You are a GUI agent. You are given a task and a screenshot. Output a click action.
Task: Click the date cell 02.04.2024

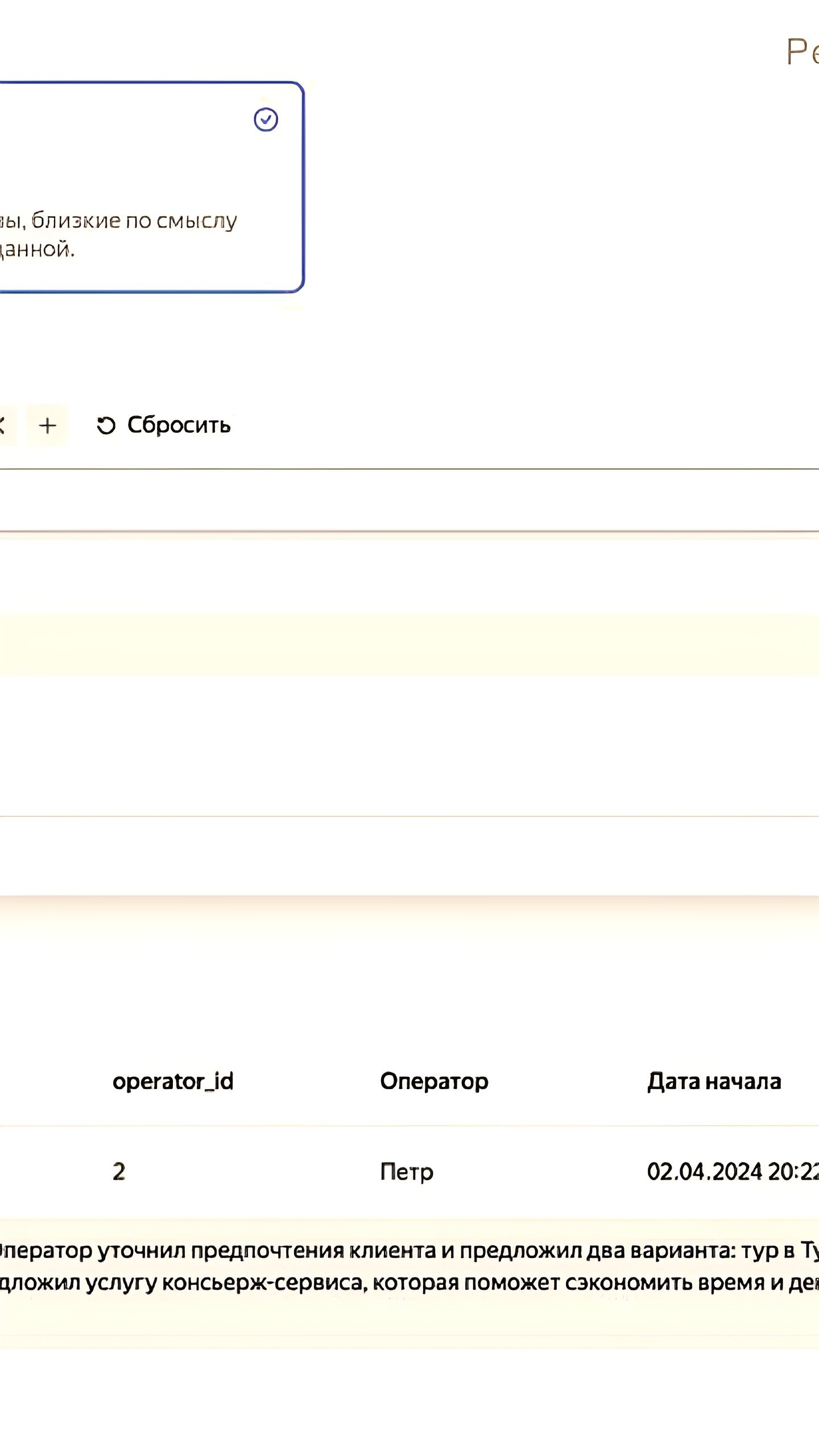733,1172
